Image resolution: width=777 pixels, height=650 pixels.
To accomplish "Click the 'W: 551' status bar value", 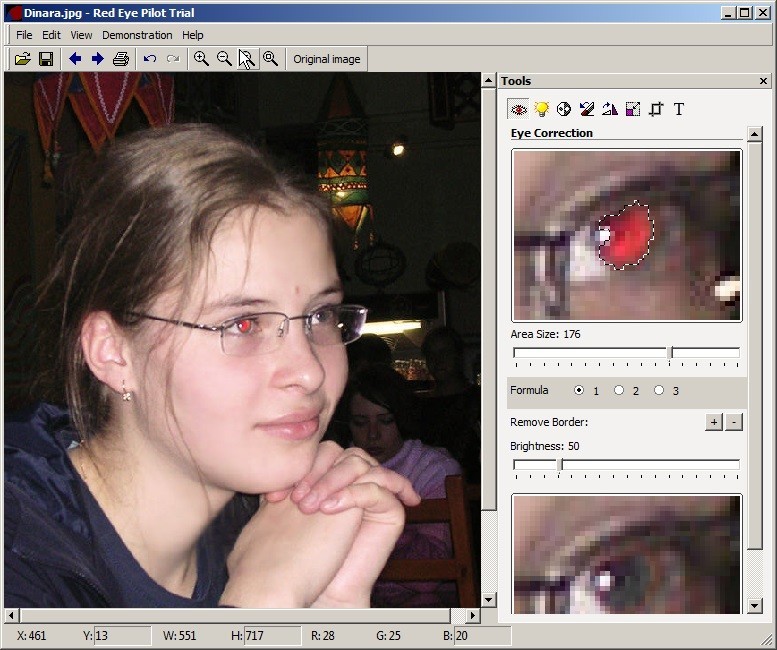I will (x=179, y=636).
